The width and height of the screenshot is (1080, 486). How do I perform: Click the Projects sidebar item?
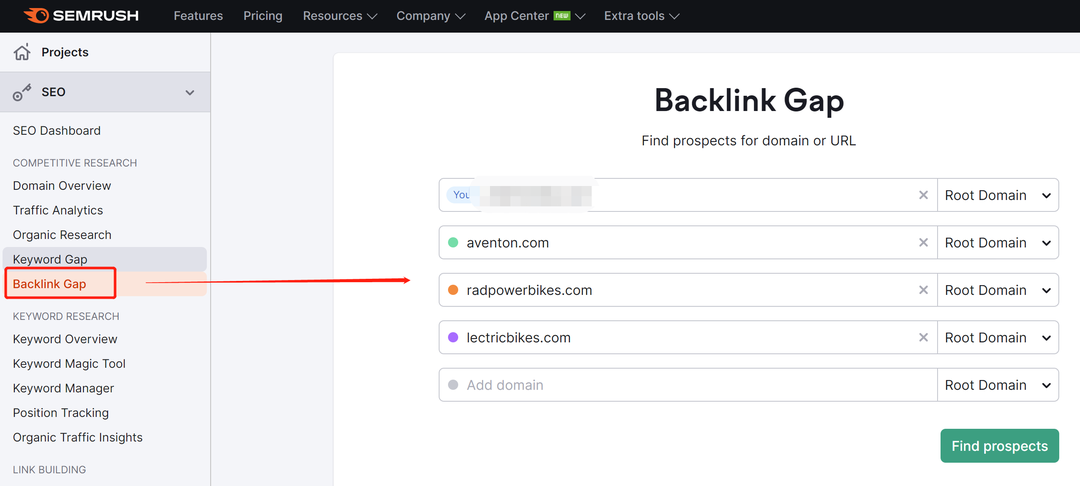tap(105, 52)
